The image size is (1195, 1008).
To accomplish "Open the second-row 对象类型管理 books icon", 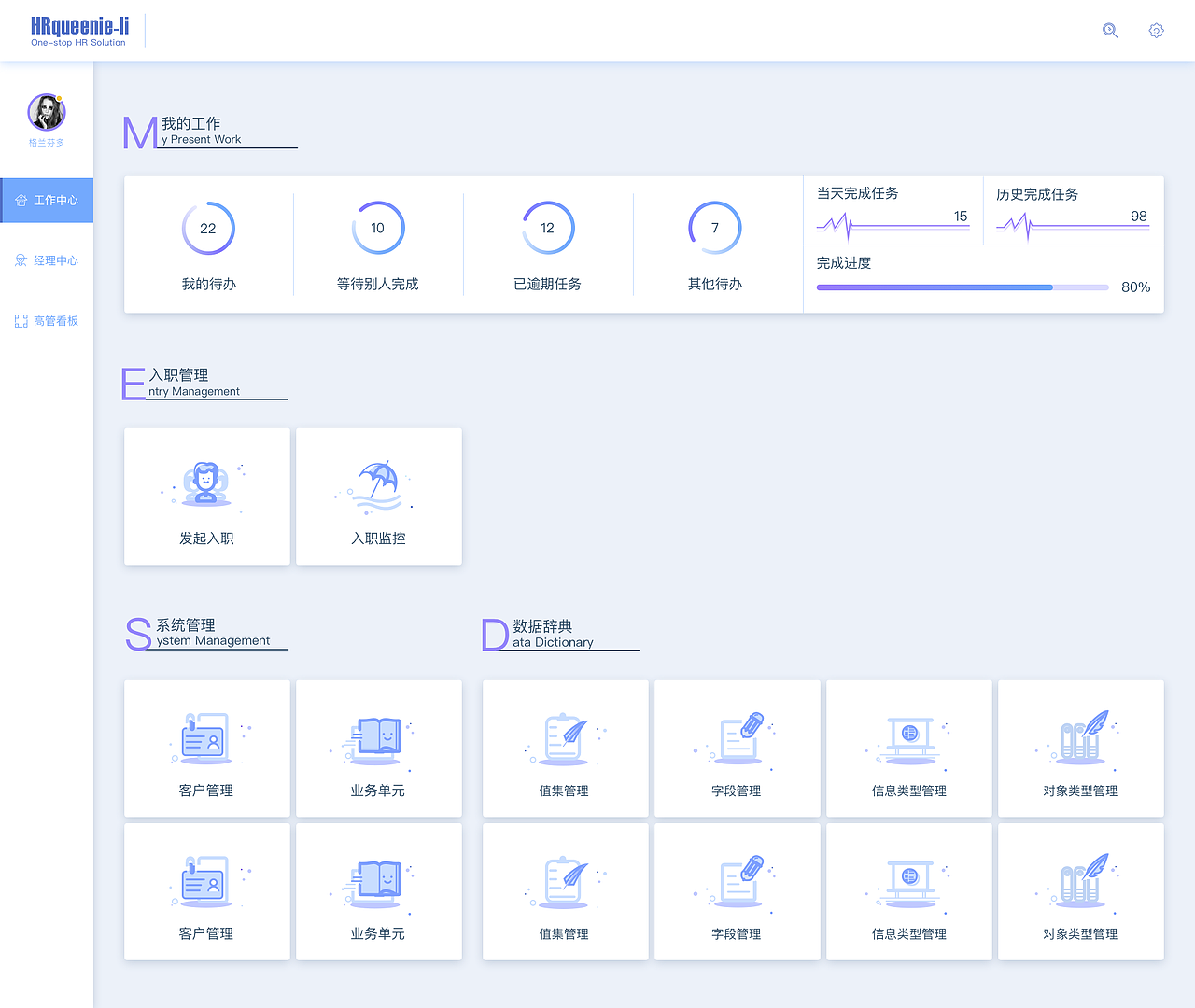I will click(1083, 880).
